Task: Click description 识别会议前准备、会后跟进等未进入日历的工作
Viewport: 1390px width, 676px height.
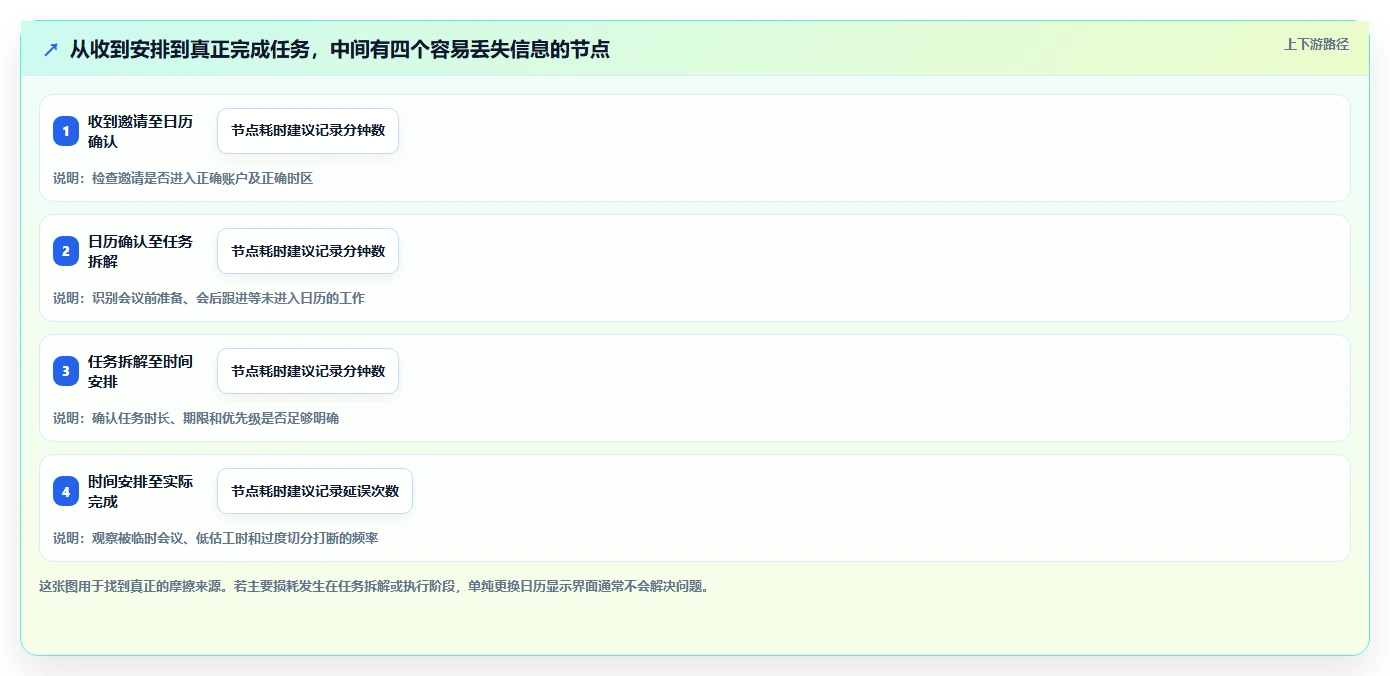Action: [x=209, y=298]
